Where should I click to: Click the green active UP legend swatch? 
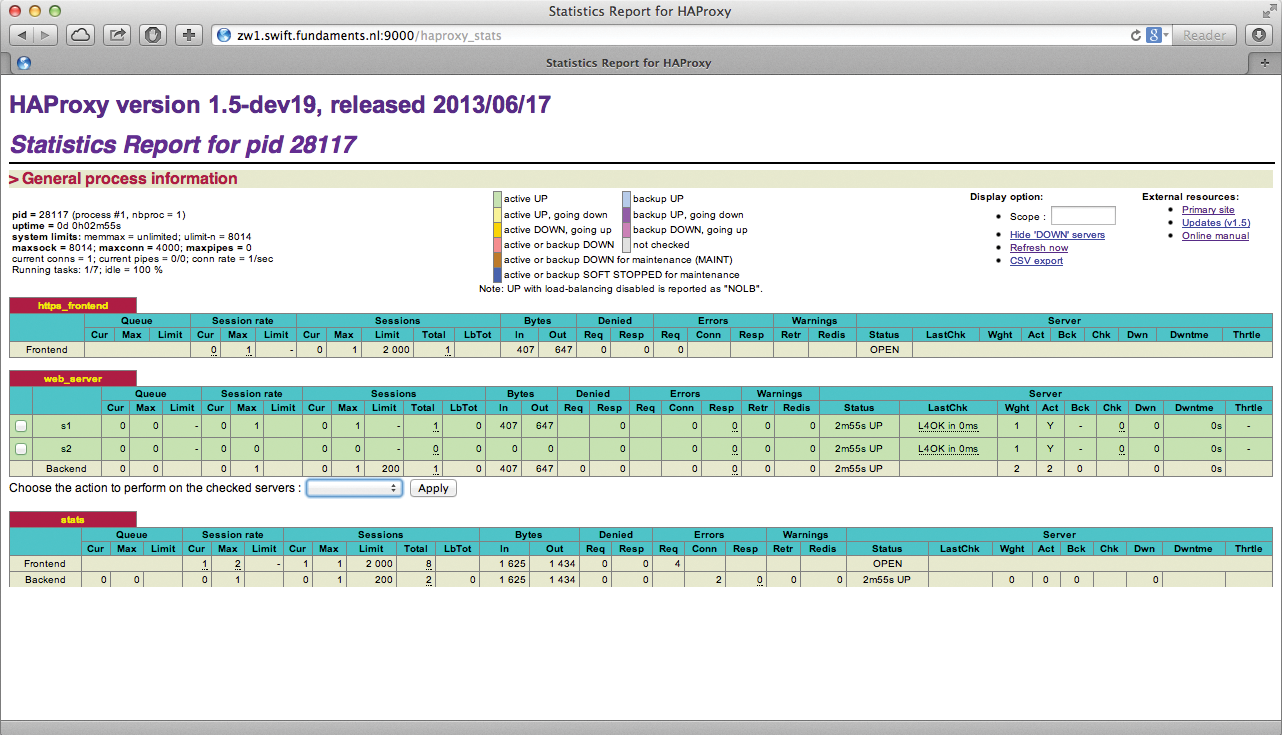[497, 199]
